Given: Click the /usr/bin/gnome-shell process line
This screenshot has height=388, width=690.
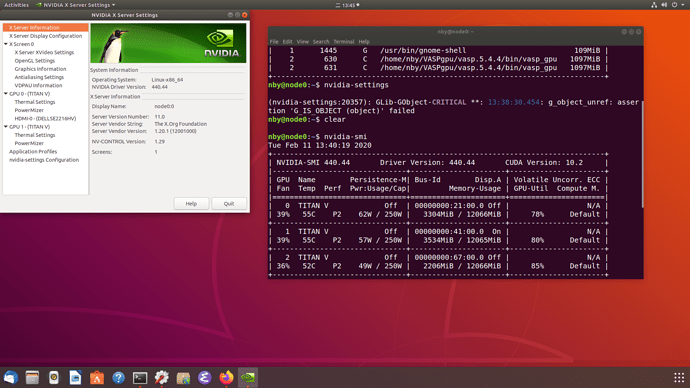Looking at the screenshot, I should click(x=423, y=51).
